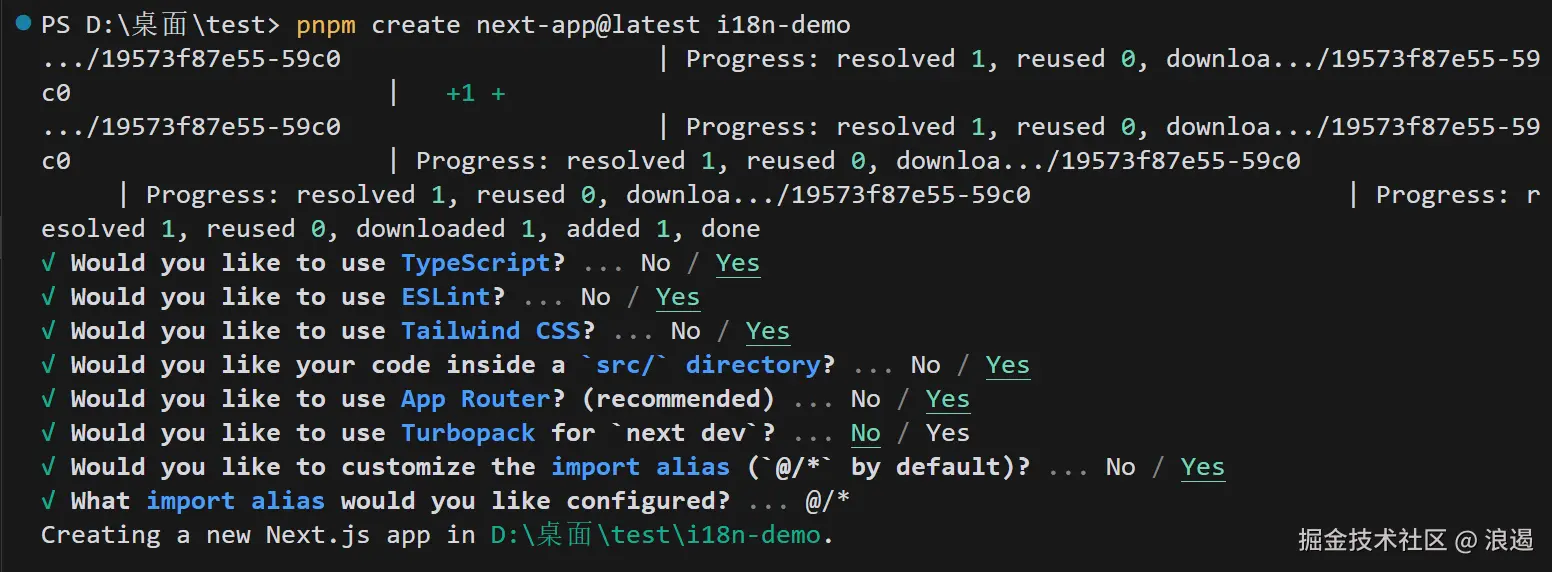
Task: Click the checkmark beside the ESLint question
Action: pyautogui.click(x=48, y=297)
